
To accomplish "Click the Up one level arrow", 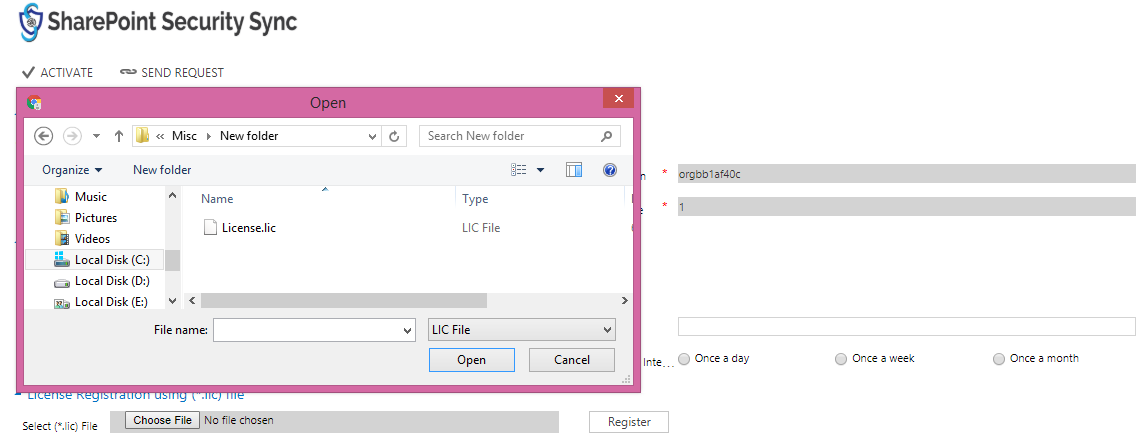I will (119, 136).
